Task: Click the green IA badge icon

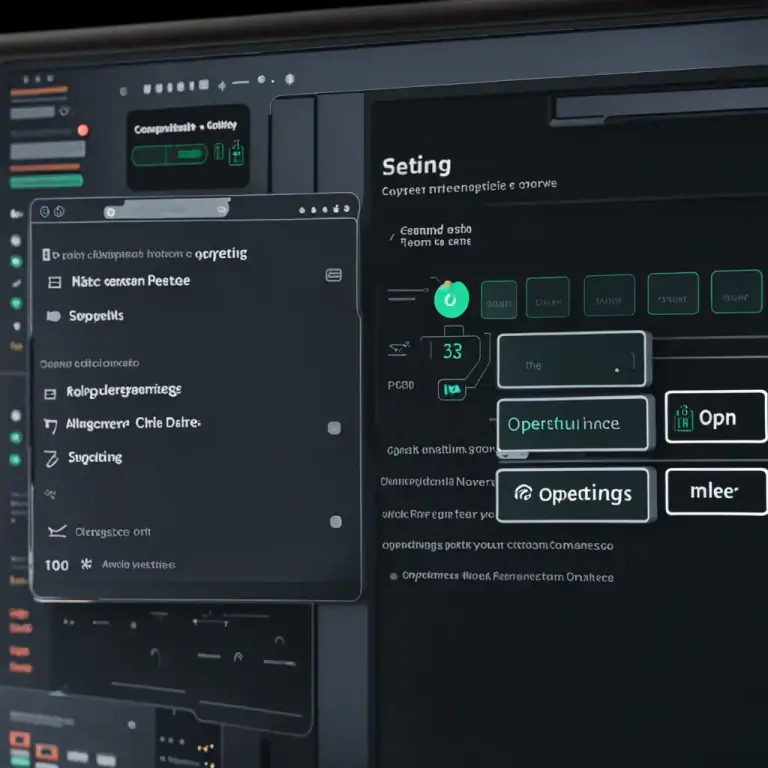Action: 452,390
